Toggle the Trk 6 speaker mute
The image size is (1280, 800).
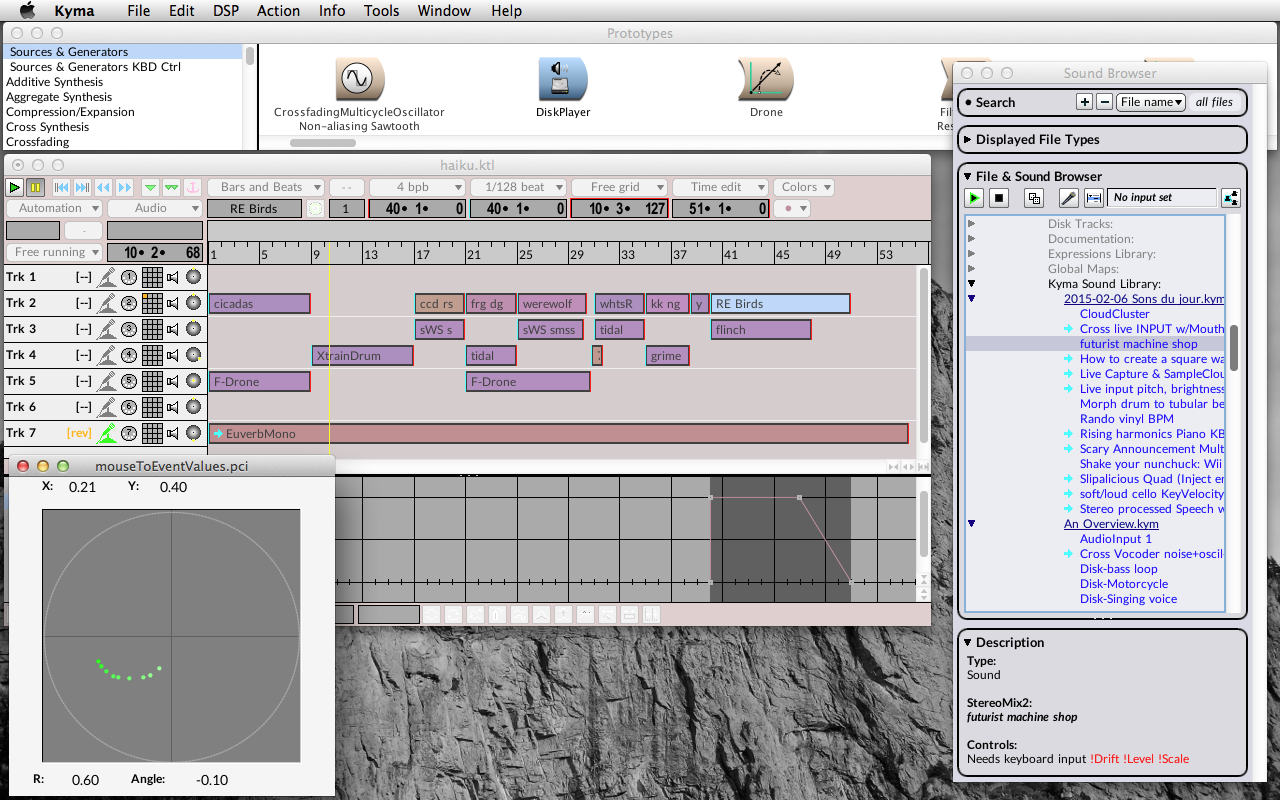(x=173, y=407)
